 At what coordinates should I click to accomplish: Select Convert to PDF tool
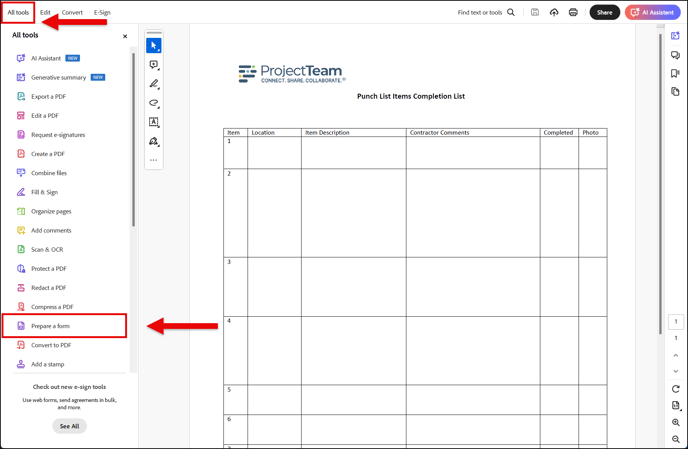(44, 345)
